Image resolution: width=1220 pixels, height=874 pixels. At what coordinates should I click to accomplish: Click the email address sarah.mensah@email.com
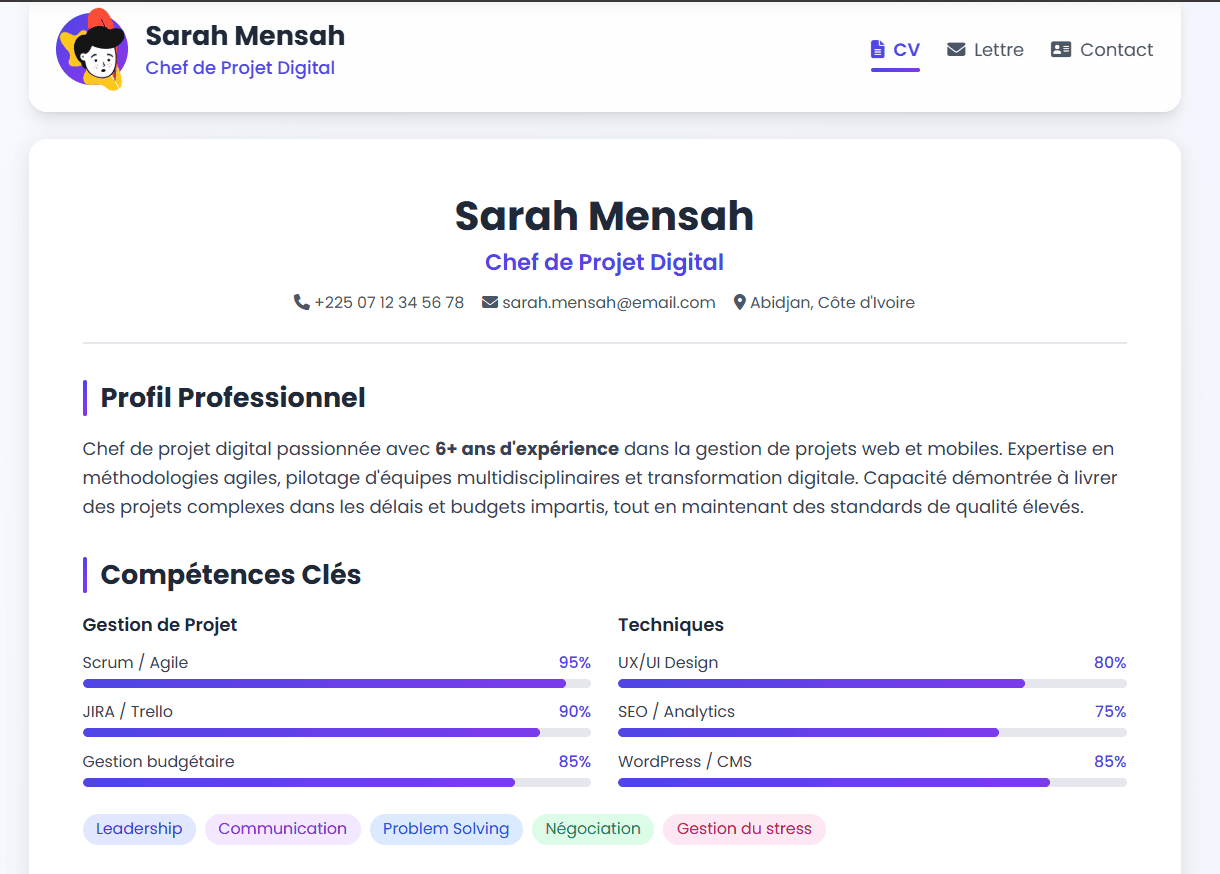coord(608,302)
